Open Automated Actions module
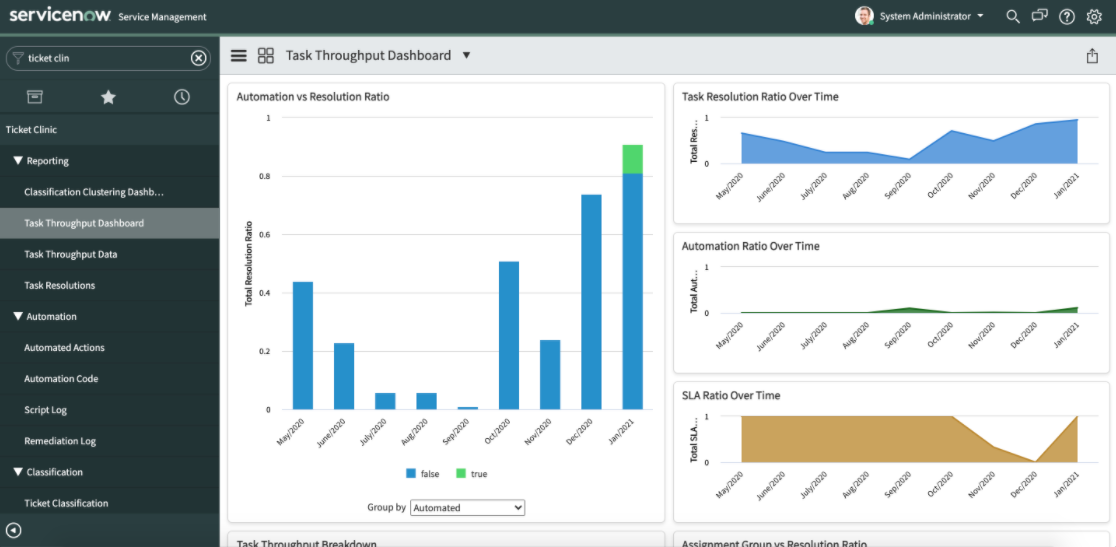Image resolution: width=1116 pixels, height=547 pixels. tap(64, 348)
